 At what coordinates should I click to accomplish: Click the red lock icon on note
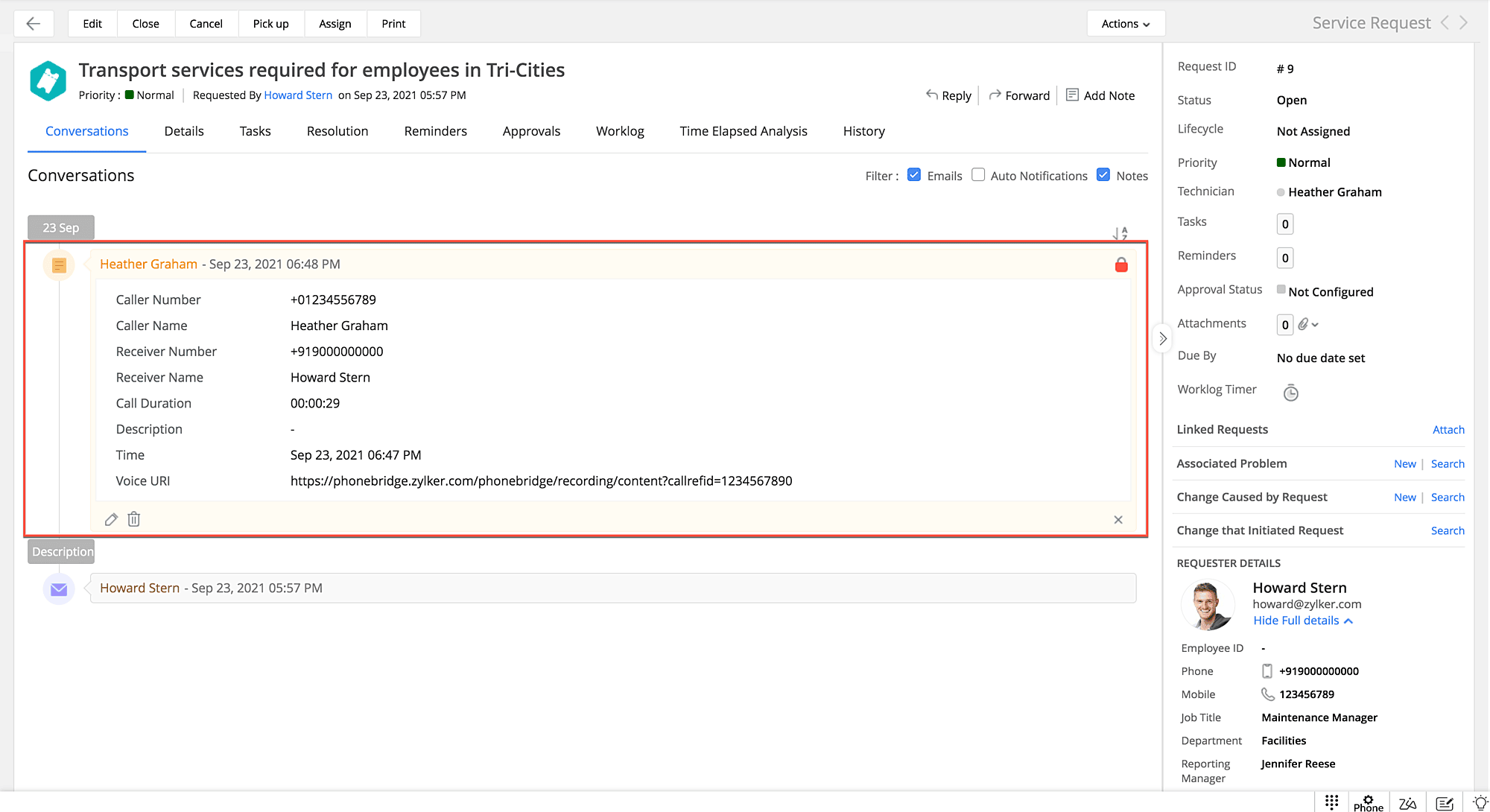coord(1120,265)
